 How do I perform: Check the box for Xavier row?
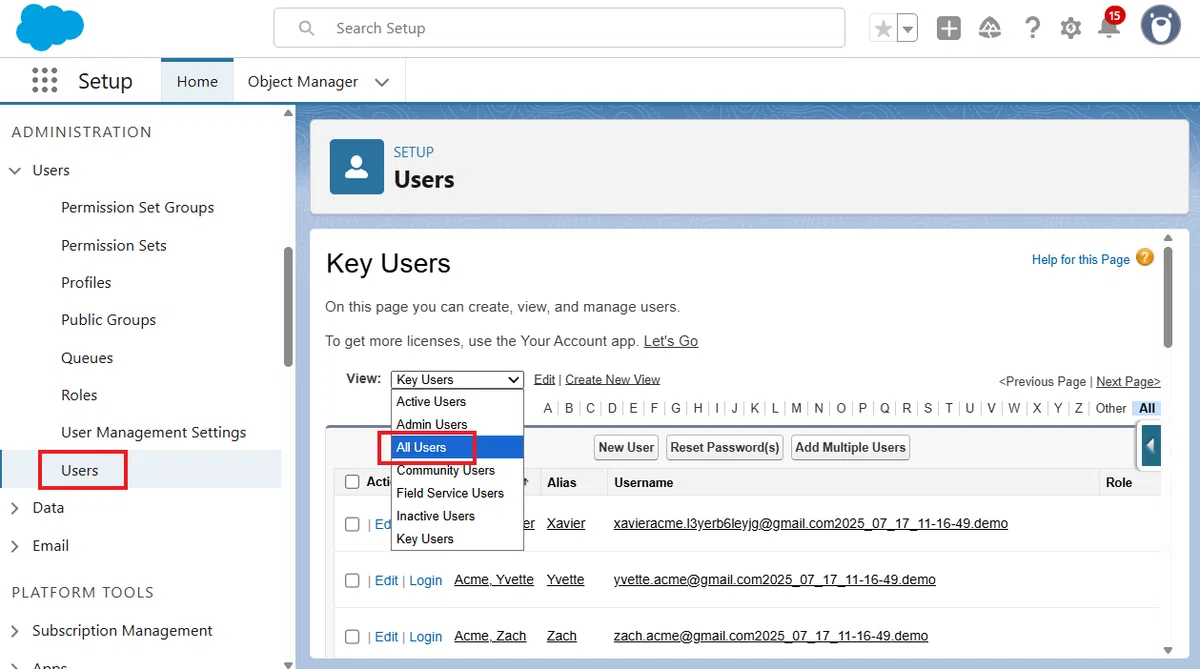point(352,524)
